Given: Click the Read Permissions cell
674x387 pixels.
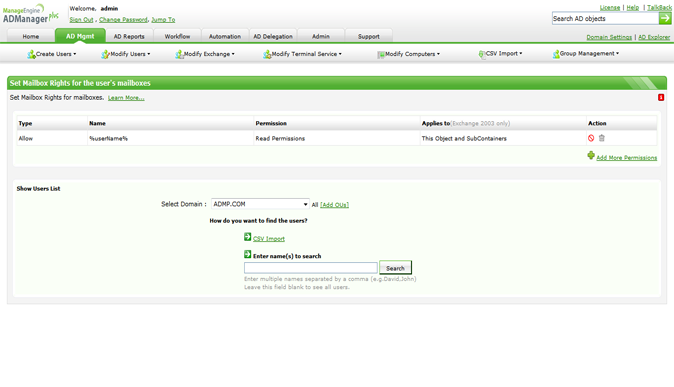Looking at the screenshot, I should pyautogui.click(x=337, y=138).
